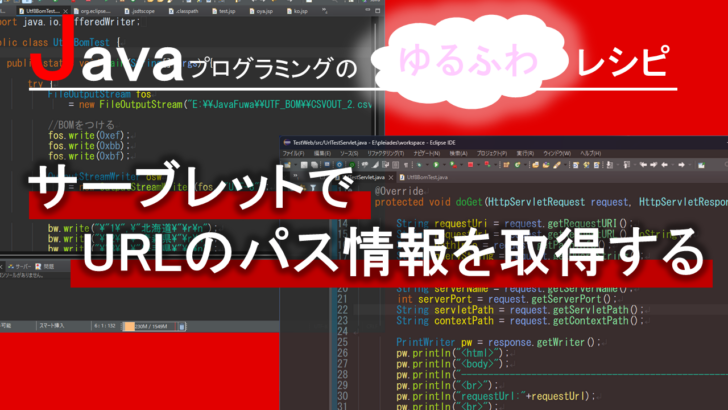
Task: Open the 編集(E) menu
Action: click(322, 153)
